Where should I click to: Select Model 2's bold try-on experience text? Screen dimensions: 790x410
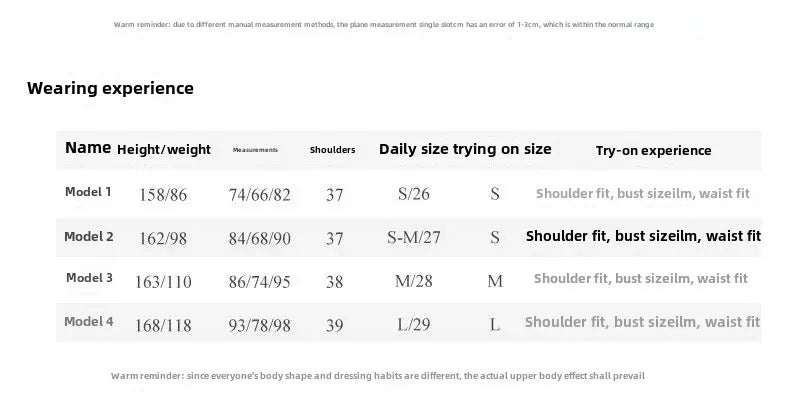(x=643, y=236)
